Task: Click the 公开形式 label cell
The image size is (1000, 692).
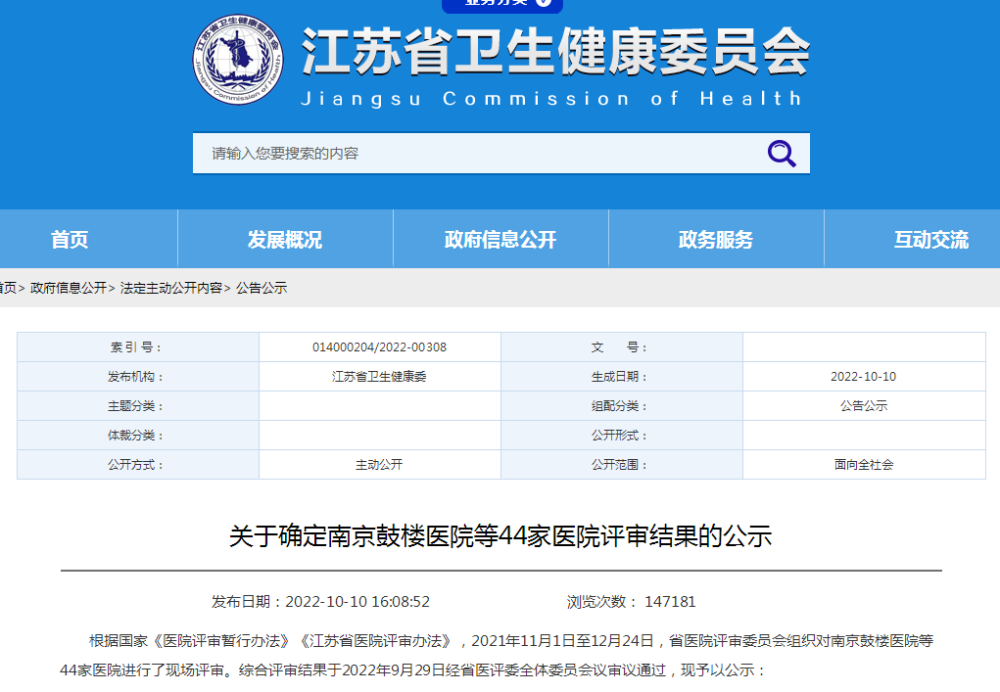Action: (622, 436)
